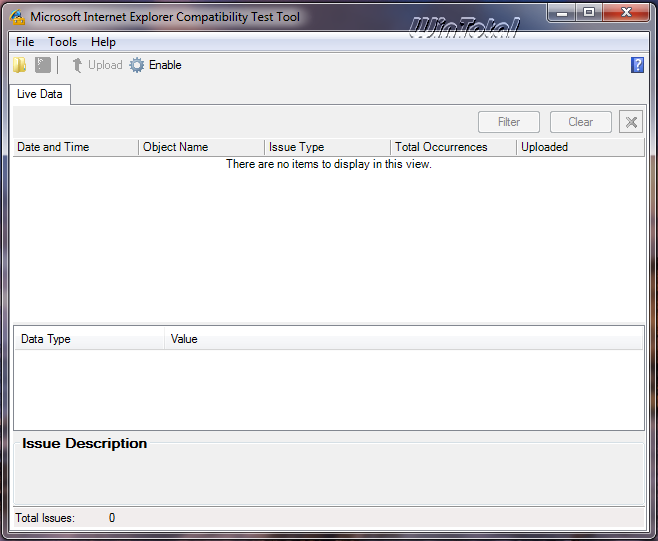Minimize the Compatibility Test Tool window
This screenshot has width=658, height=541.
pyautogui.click(x=561, y=13)
